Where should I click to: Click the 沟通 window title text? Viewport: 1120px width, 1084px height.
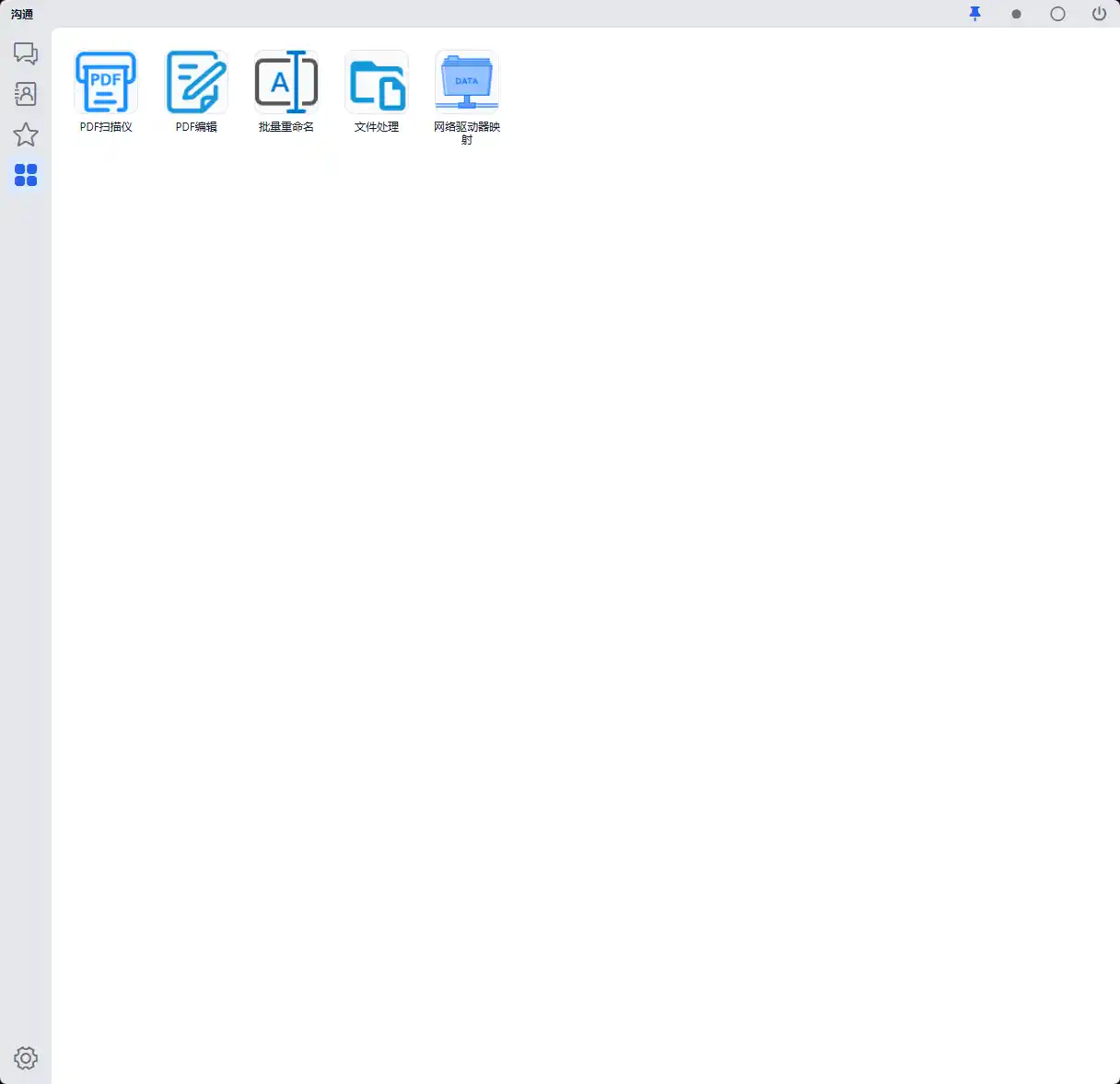[x=22, y=15]
